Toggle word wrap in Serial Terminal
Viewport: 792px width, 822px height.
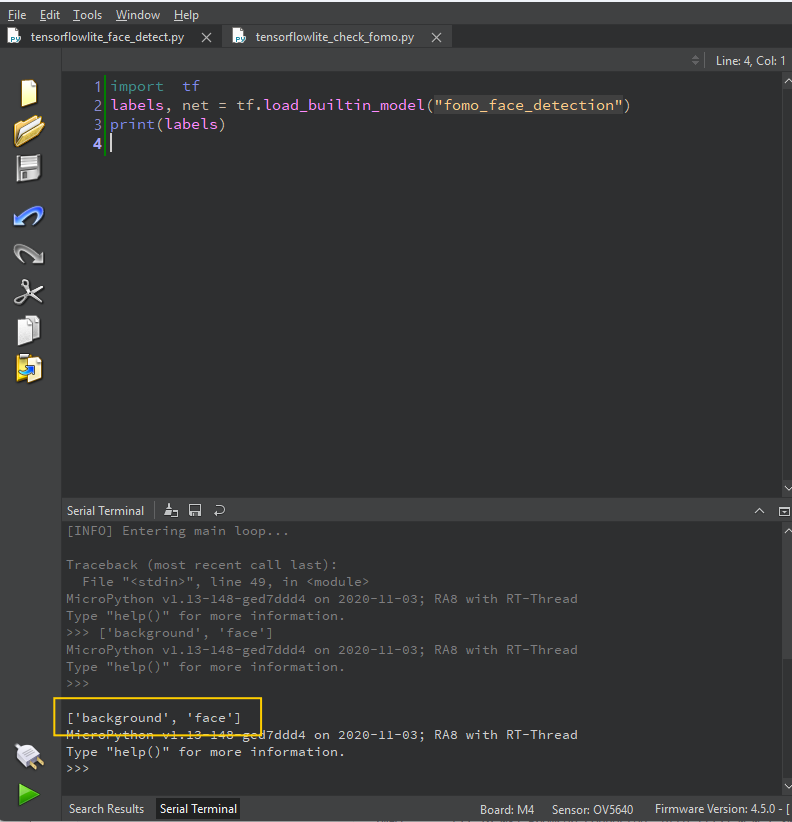tap(219, 510)
